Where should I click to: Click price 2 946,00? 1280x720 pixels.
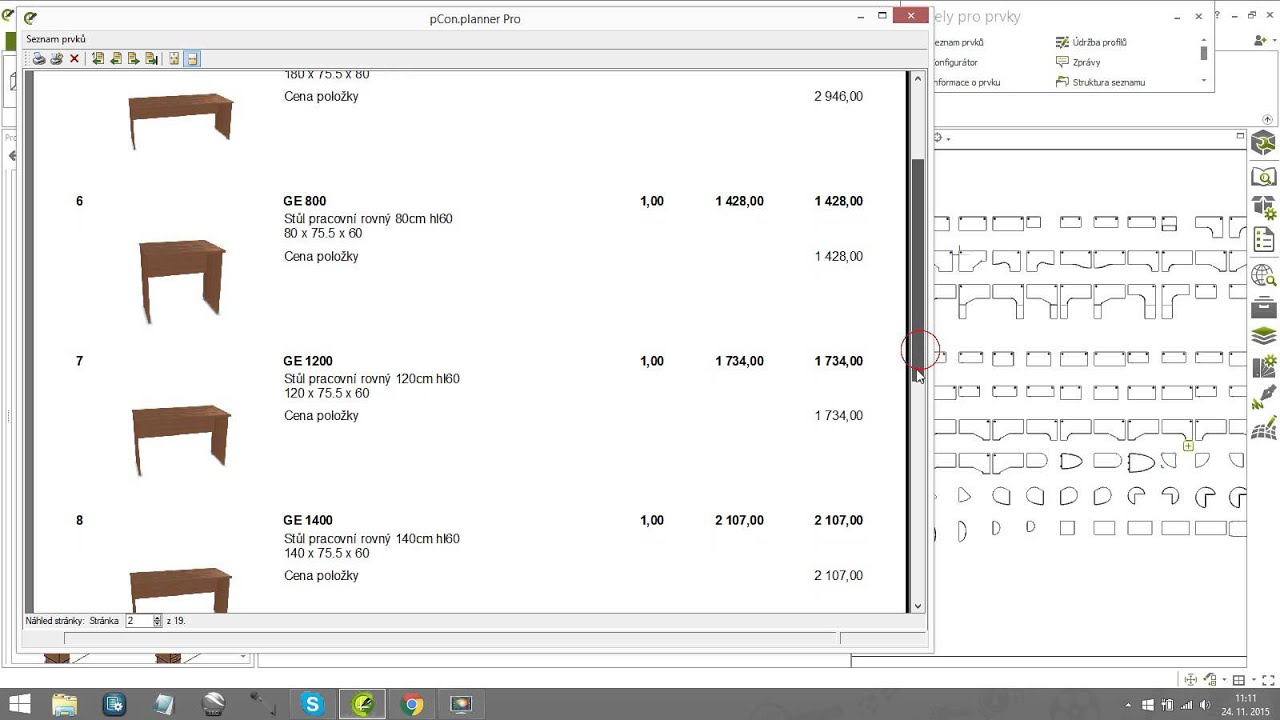(x=838, y=97)
